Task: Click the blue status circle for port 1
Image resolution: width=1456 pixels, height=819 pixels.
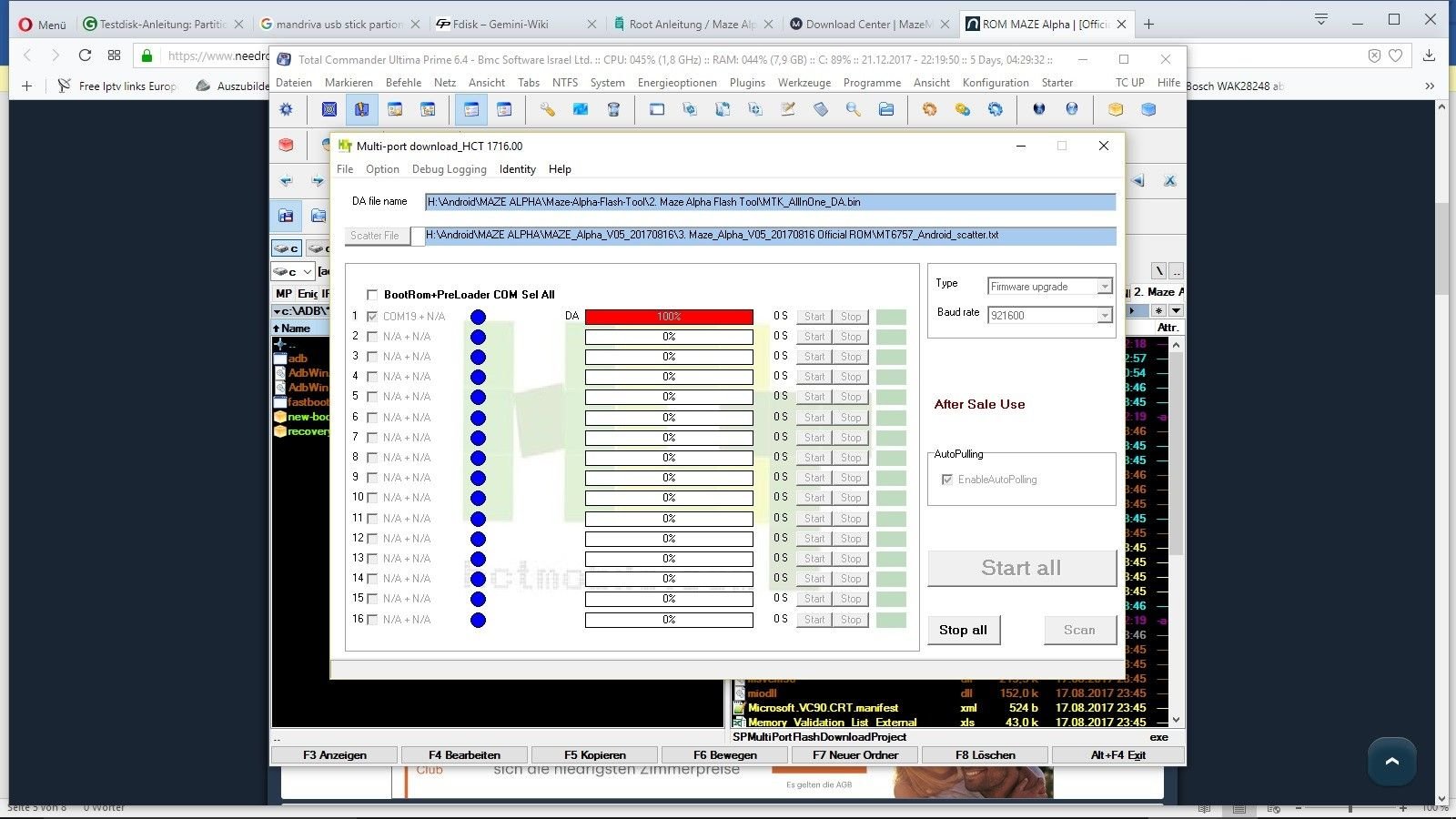Action: [x=478, y=317]
